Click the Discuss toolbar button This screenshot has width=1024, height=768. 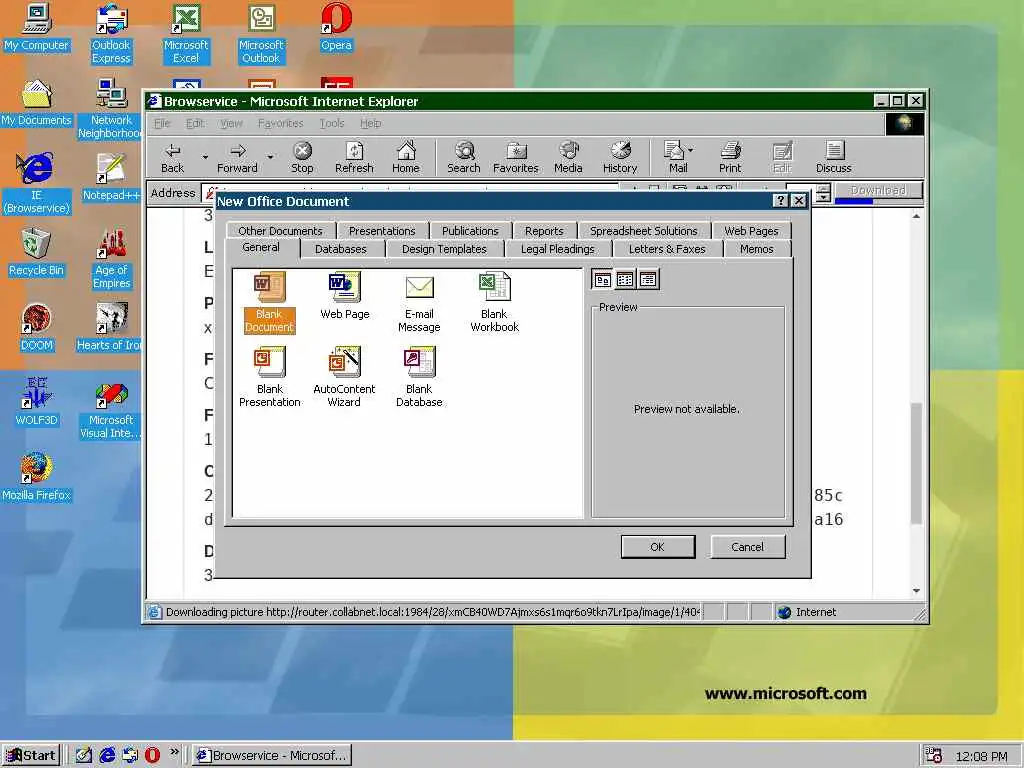click(x=833, y=158)
